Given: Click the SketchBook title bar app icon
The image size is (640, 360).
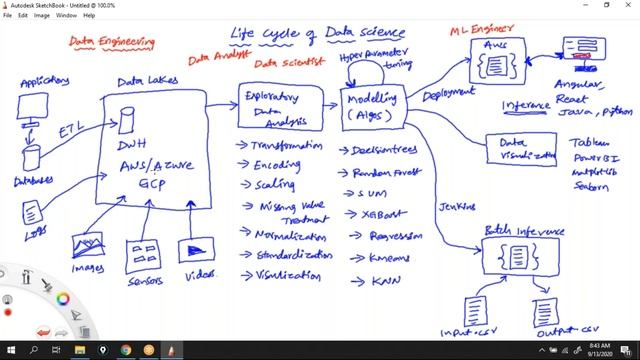Looking at the screenshot, I should (5, 5).
